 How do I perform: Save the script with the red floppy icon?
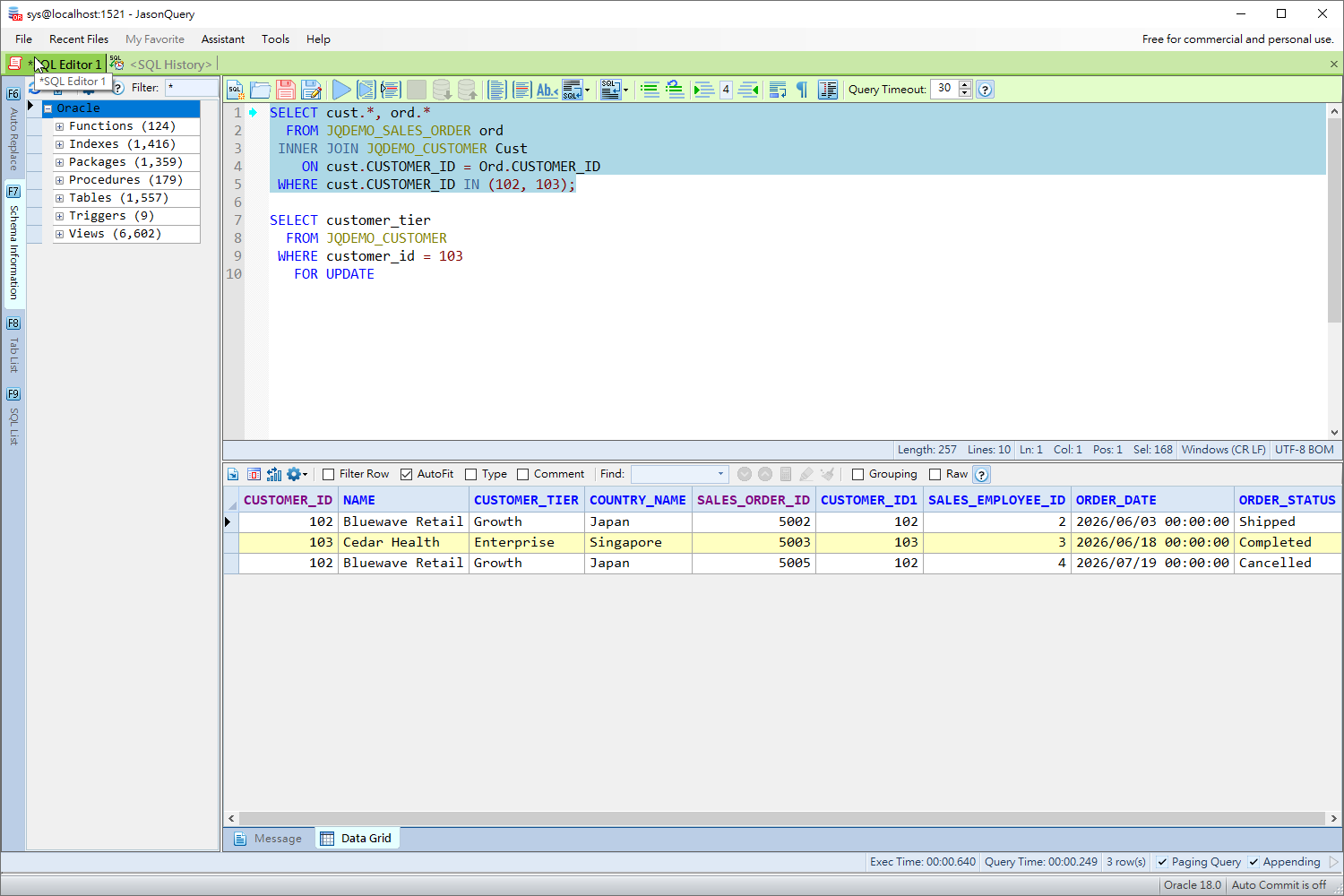(x=286, y=90)
